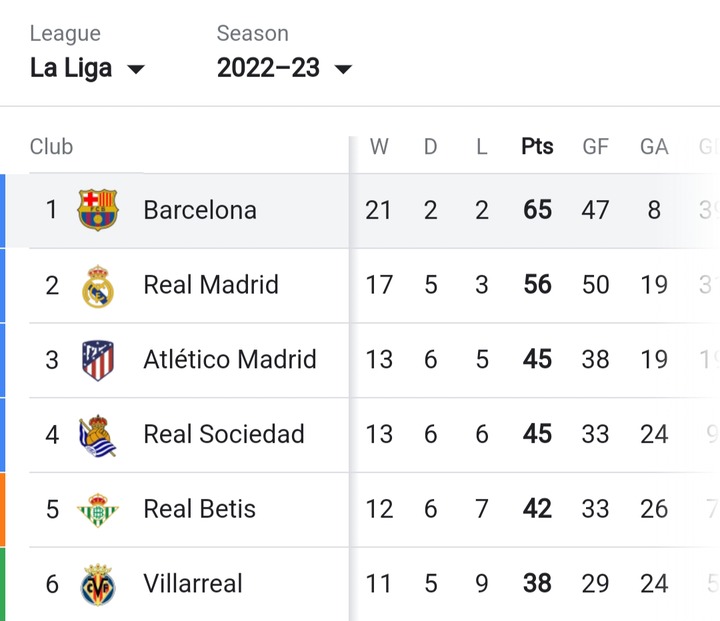This screenshot has width=720, height=621.
Task: Click the arrow next to La Liga
Action: 135,69
